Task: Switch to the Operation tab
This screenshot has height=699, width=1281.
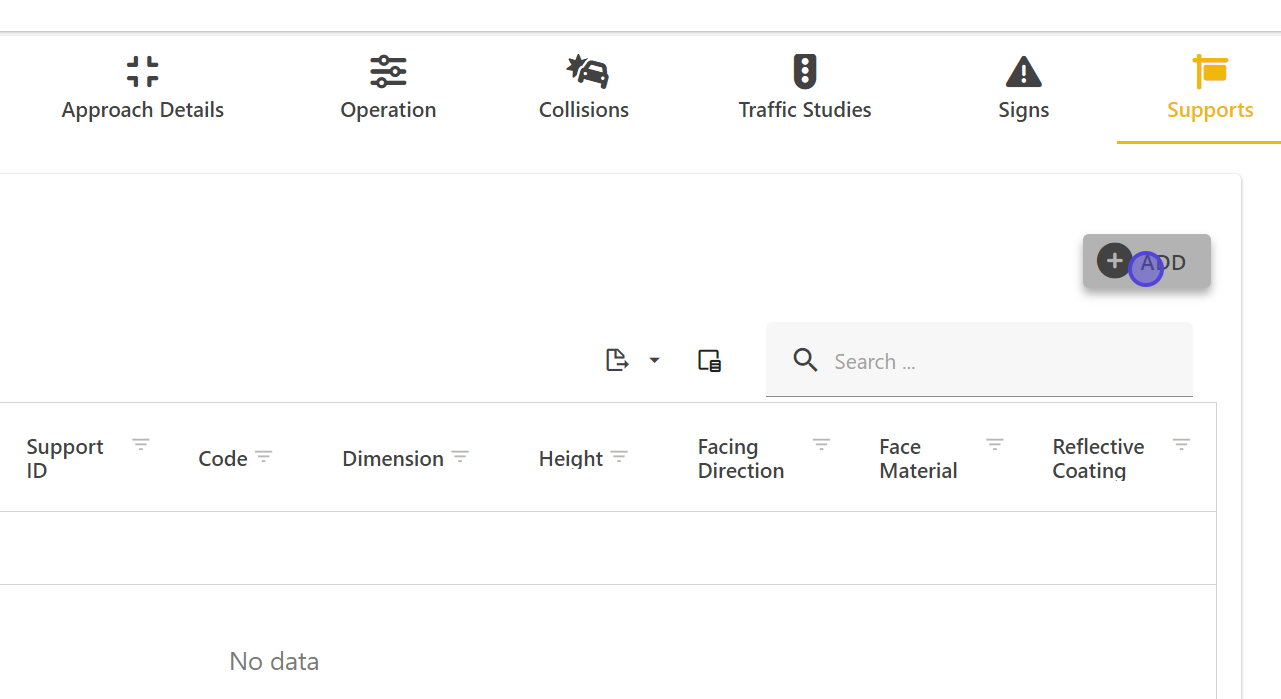Action: [388, 89]
